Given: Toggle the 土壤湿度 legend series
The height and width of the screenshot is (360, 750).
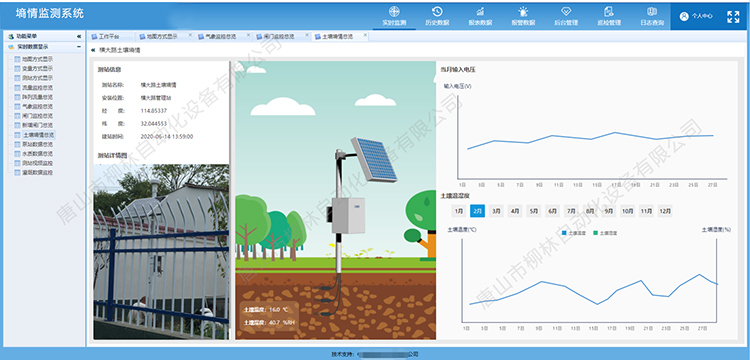Looking at the screenshot, I should tap(605, 233).
